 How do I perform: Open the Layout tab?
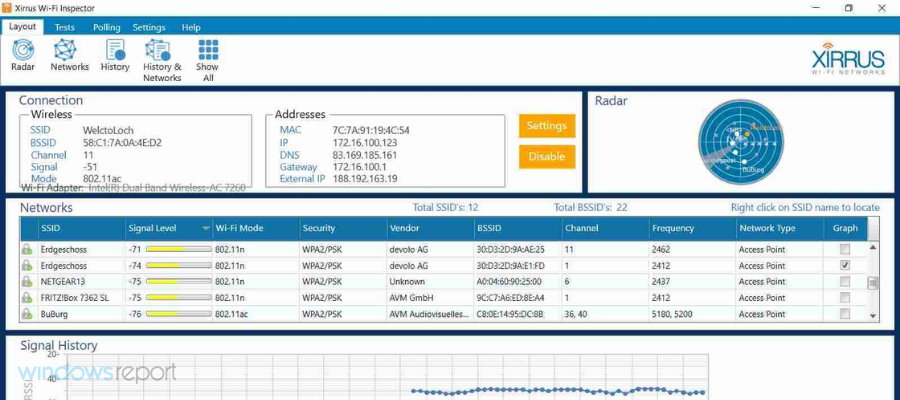pyautogui.click(x=22, y=26)
